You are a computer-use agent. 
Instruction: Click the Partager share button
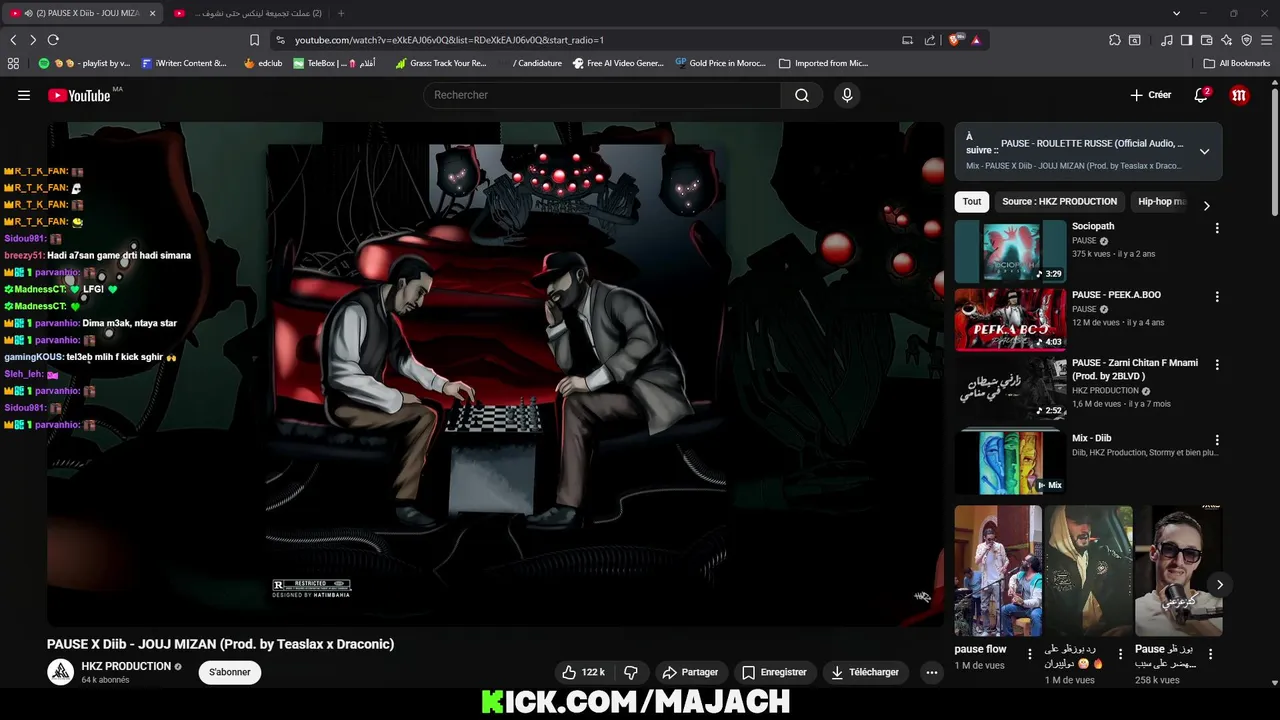(690, 672)
